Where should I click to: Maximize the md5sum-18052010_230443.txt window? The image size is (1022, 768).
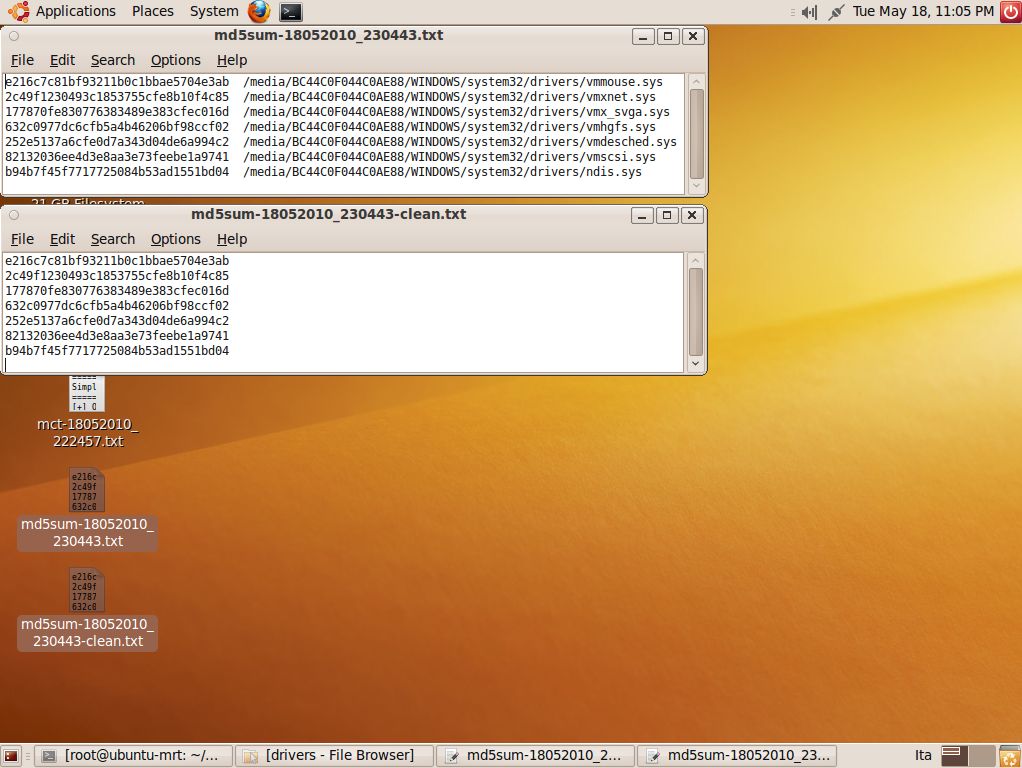click(667, 37)
